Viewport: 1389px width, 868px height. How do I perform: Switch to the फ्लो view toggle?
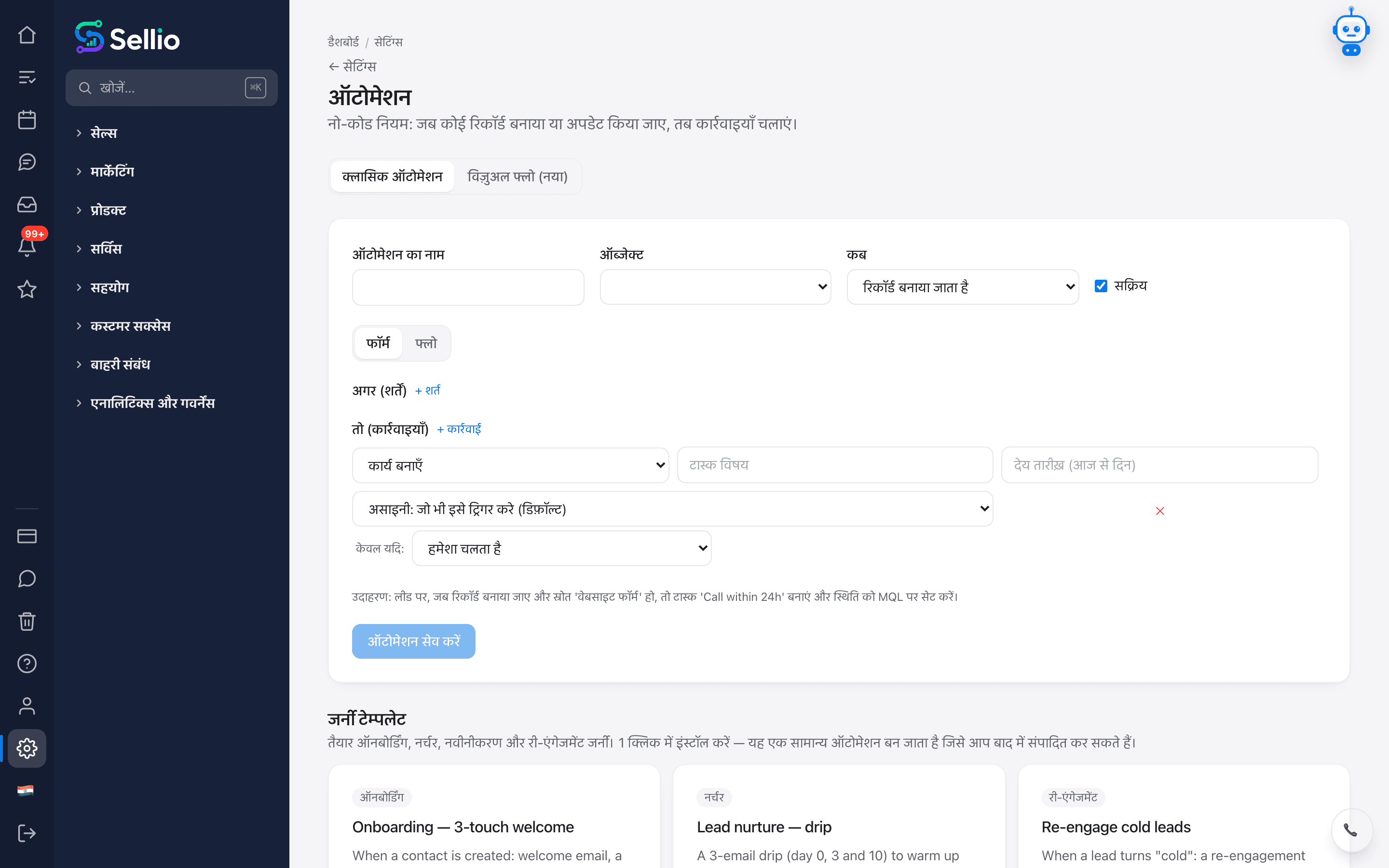pyautogui.click(x=426, y=343)
